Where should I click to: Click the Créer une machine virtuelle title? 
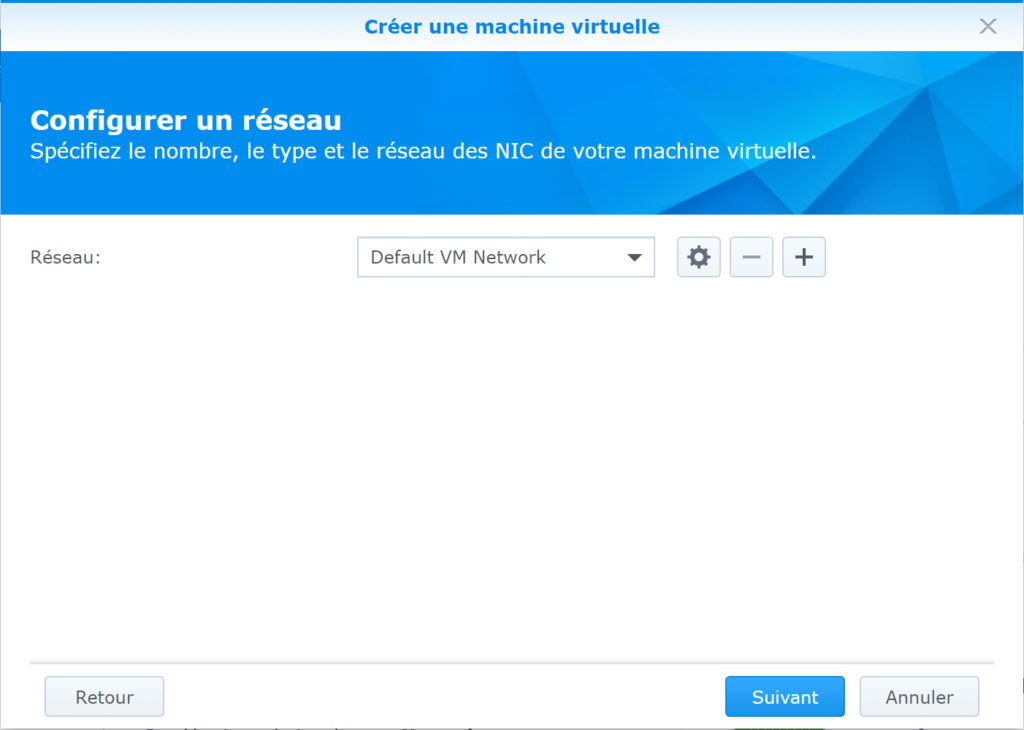point(512,26)
